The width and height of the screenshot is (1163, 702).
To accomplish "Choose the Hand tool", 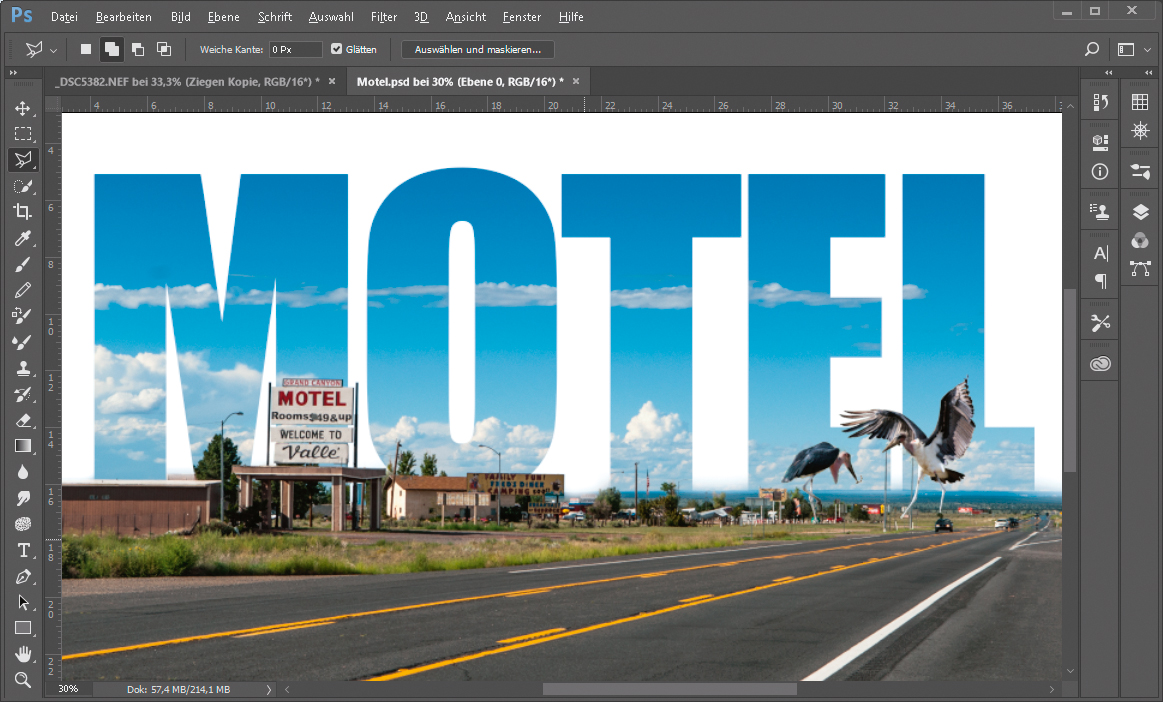I will (x=22, y=654).
